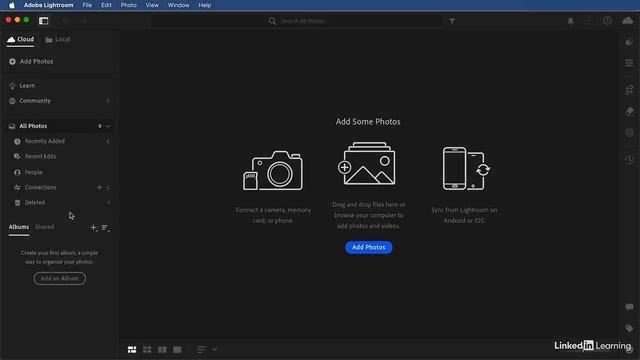Switch to the Shared tab

pyautogui.click(x=44, y=227)
